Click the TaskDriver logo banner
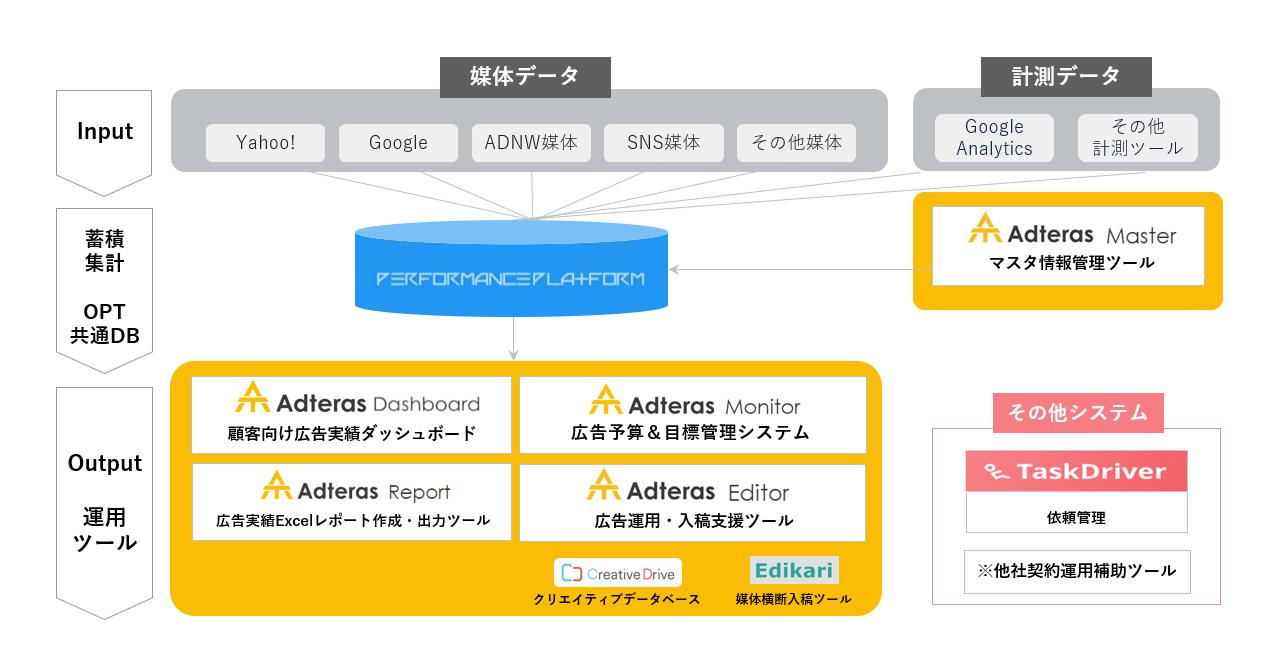The width and height of the screenshot is (1275, 660). coord(1076,471)
